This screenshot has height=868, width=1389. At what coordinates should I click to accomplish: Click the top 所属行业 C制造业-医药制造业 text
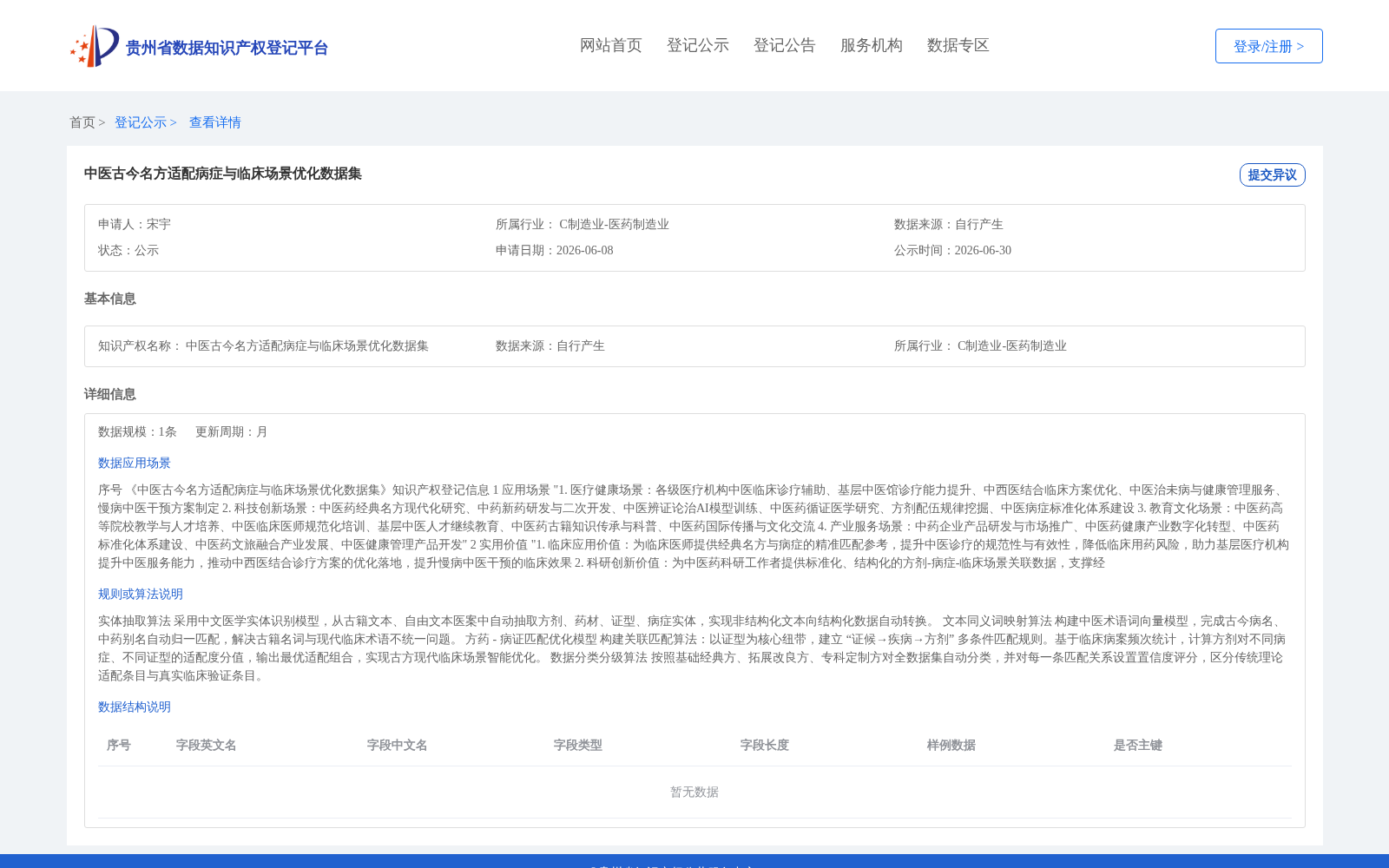583,224
